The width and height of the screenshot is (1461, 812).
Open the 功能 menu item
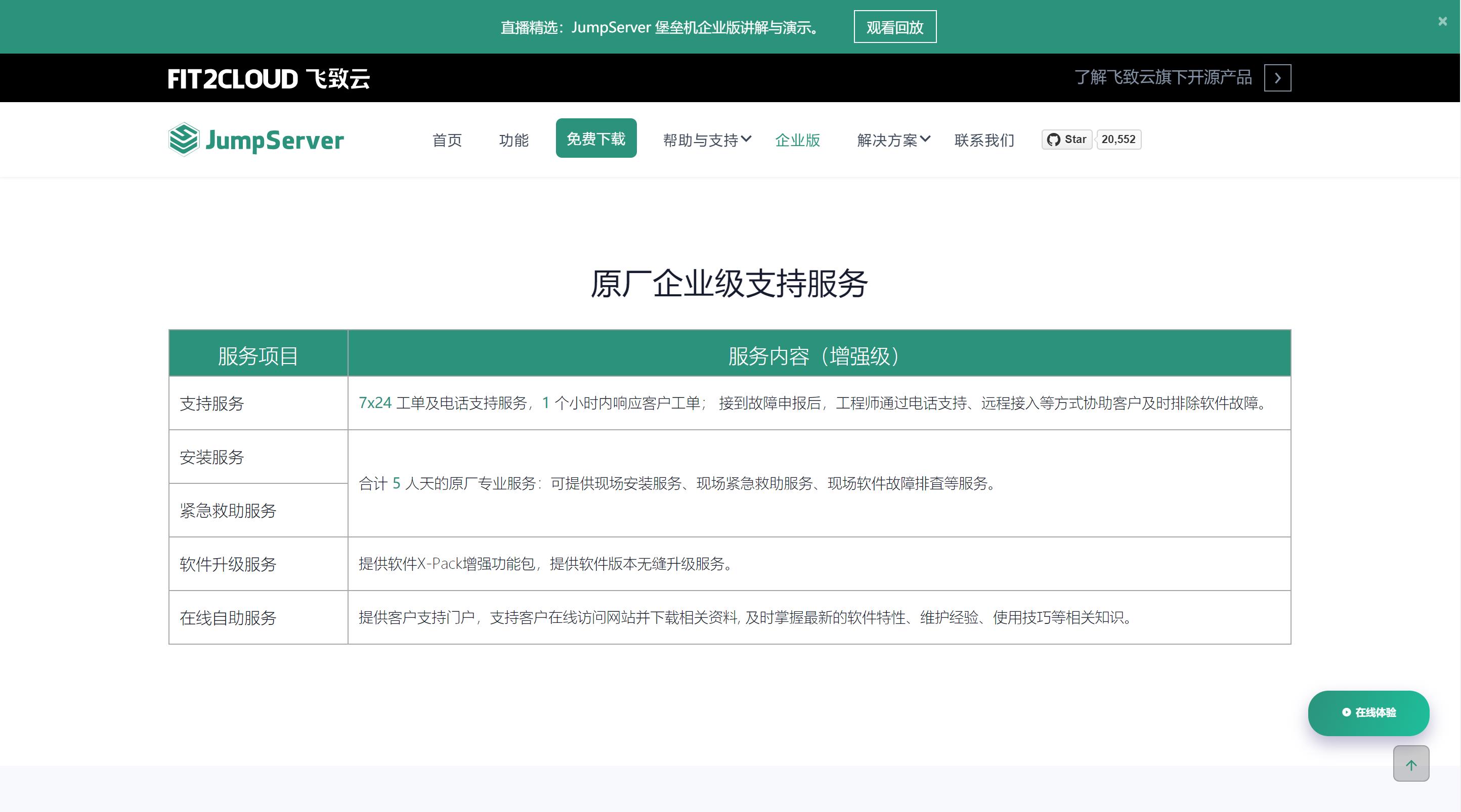pos(514,140)
